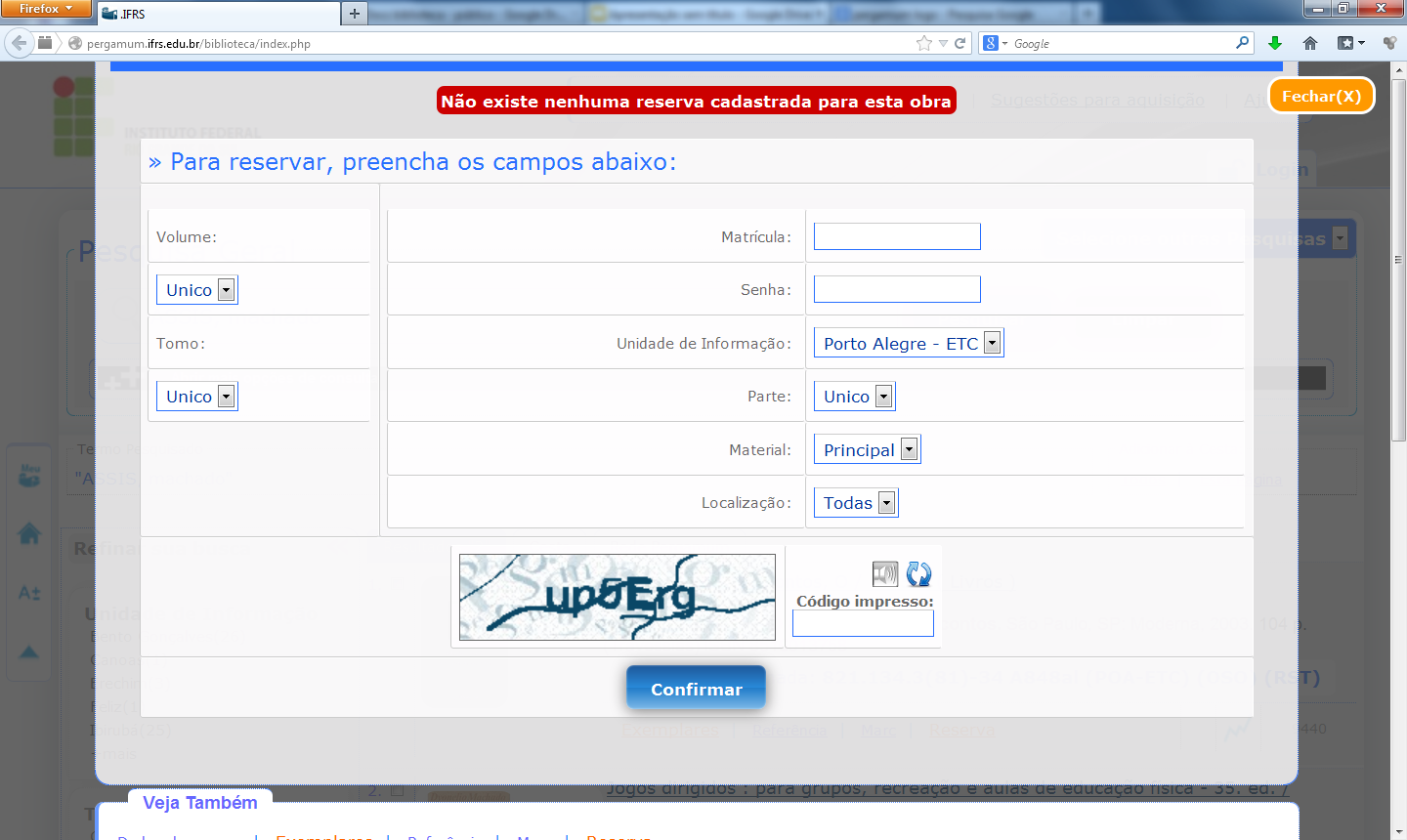Refresh the captcha image
The image size is (1407, 840).
918,574
